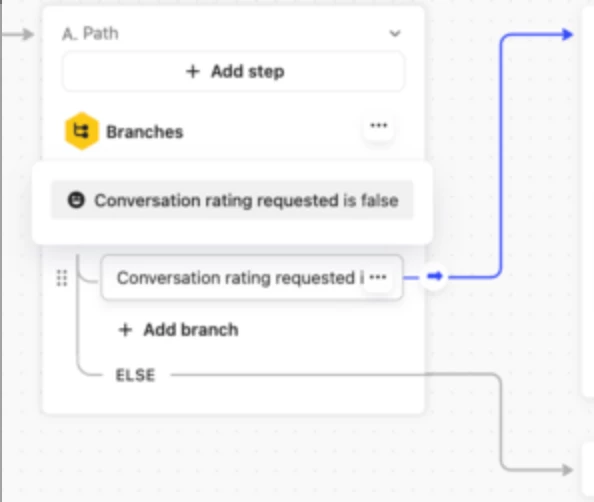Add another branch below the condition

click(178, 330)
